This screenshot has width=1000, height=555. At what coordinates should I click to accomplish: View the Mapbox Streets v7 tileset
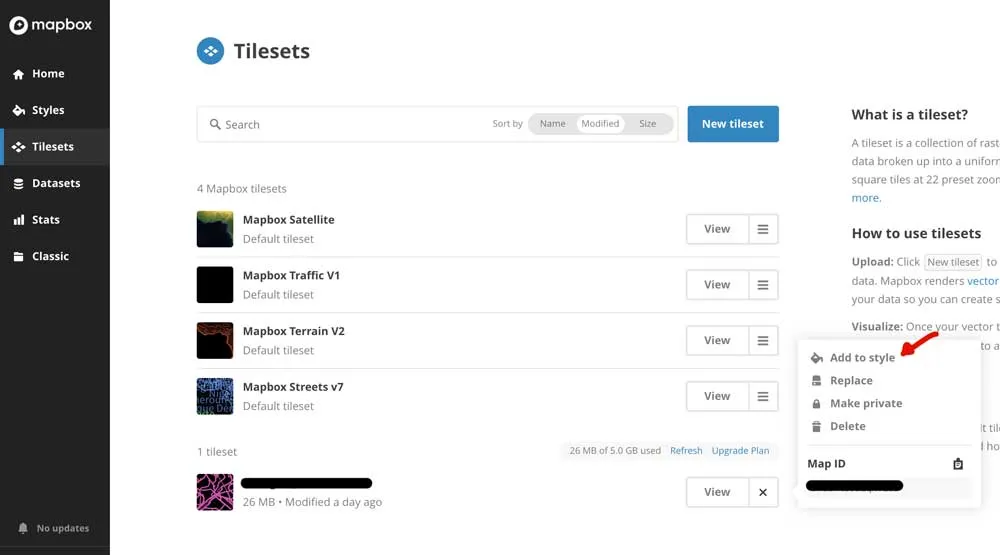point(717,396)
